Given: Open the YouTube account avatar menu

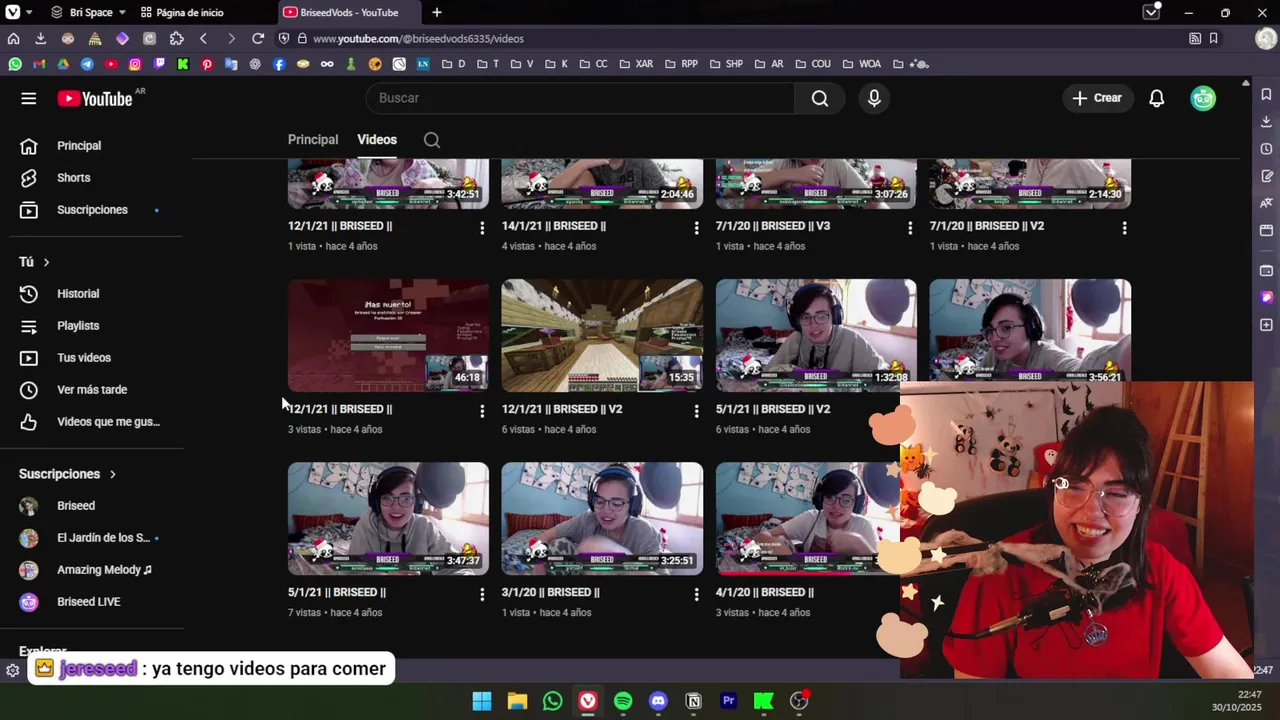Looking at the screenshot, I should tap(1203, 98).
